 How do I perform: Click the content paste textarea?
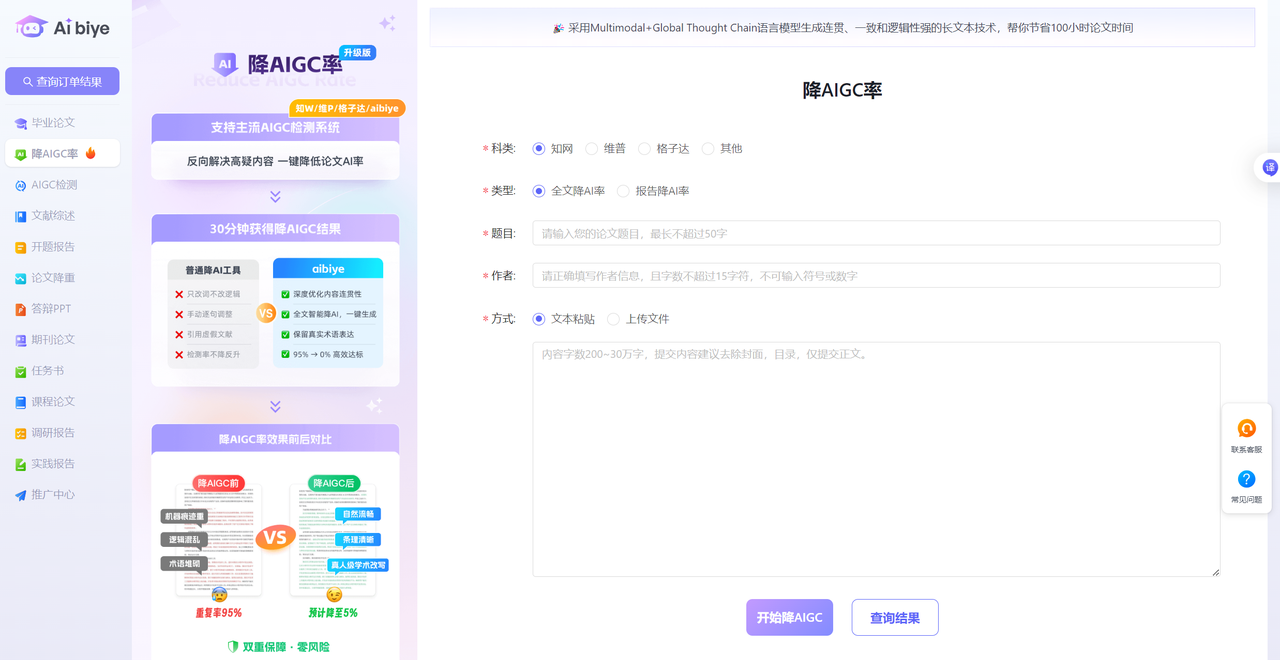click(876, 460)
